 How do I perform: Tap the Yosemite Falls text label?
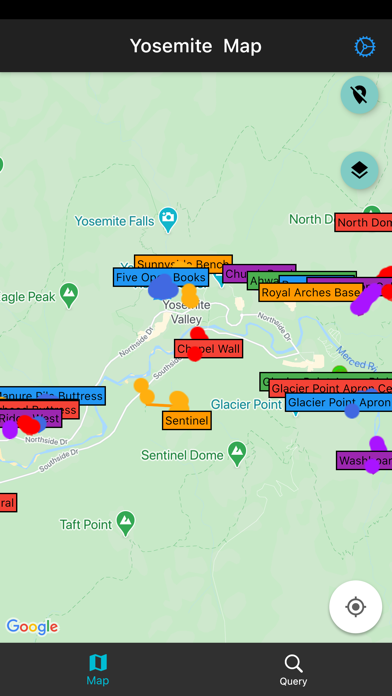(115, 221)
